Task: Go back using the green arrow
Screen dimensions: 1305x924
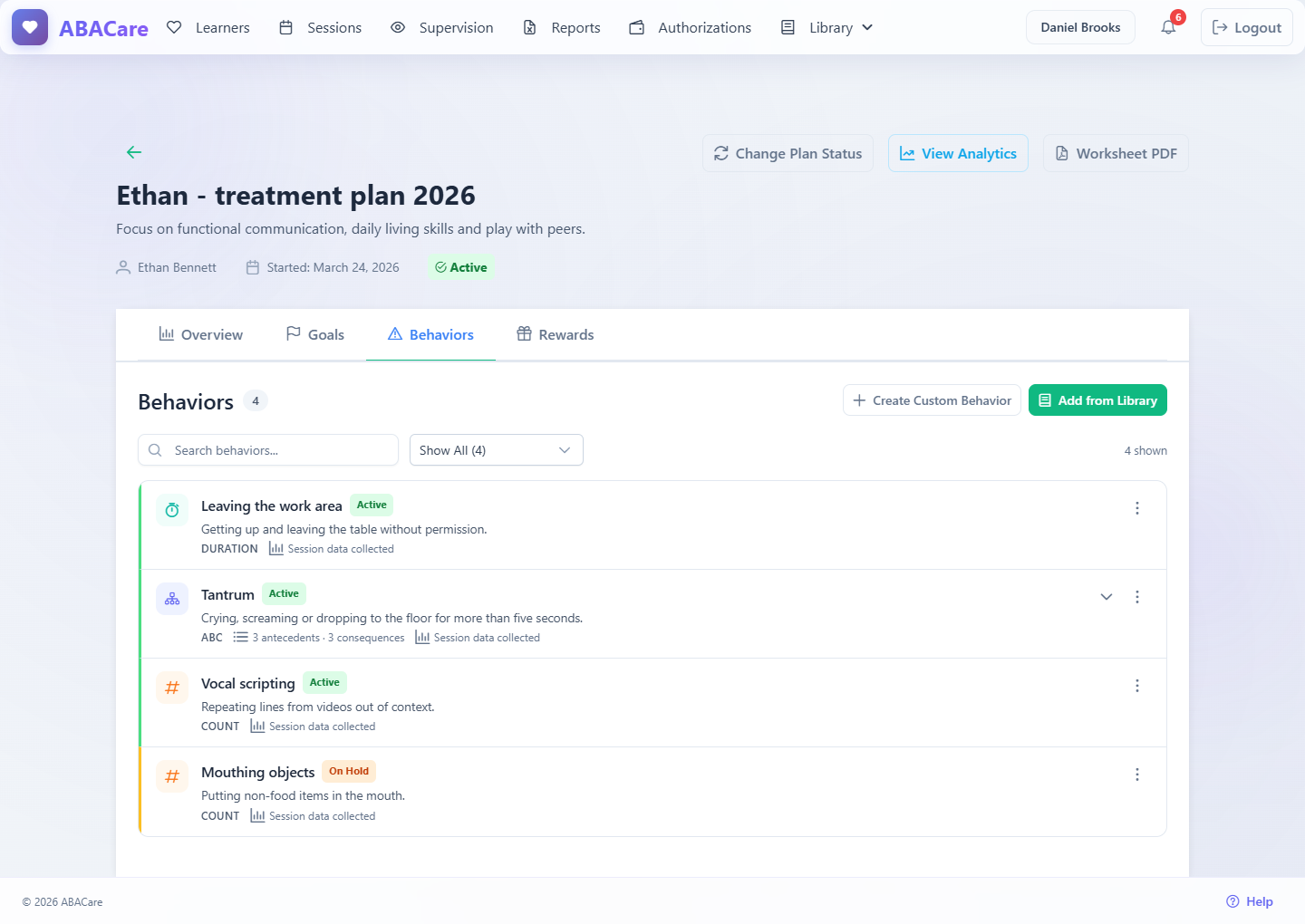Action: pyautogui.click(x=134, y=152)
